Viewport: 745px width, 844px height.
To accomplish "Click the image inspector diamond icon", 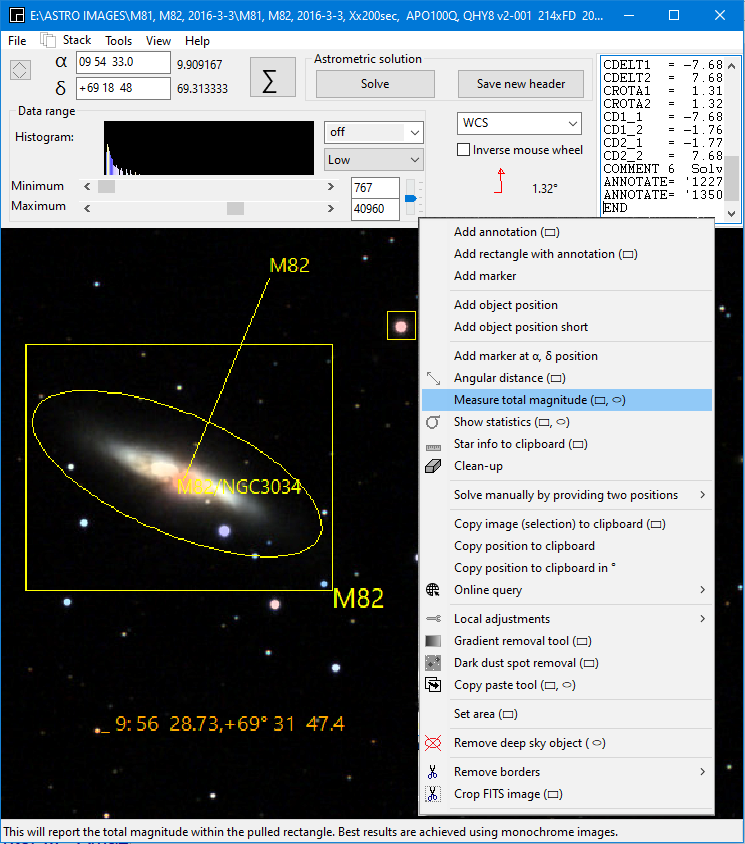I will coord(20,70).
